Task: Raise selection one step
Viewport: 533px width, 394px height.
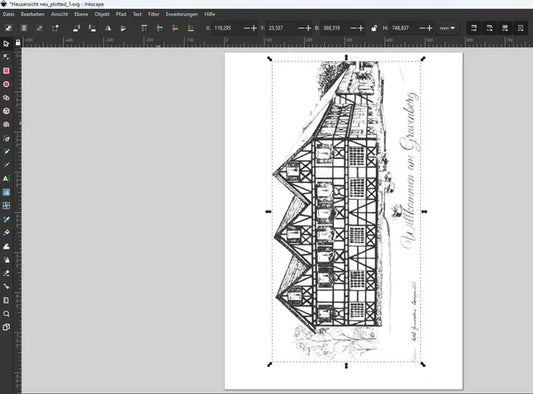Action: tap(160, 28)
